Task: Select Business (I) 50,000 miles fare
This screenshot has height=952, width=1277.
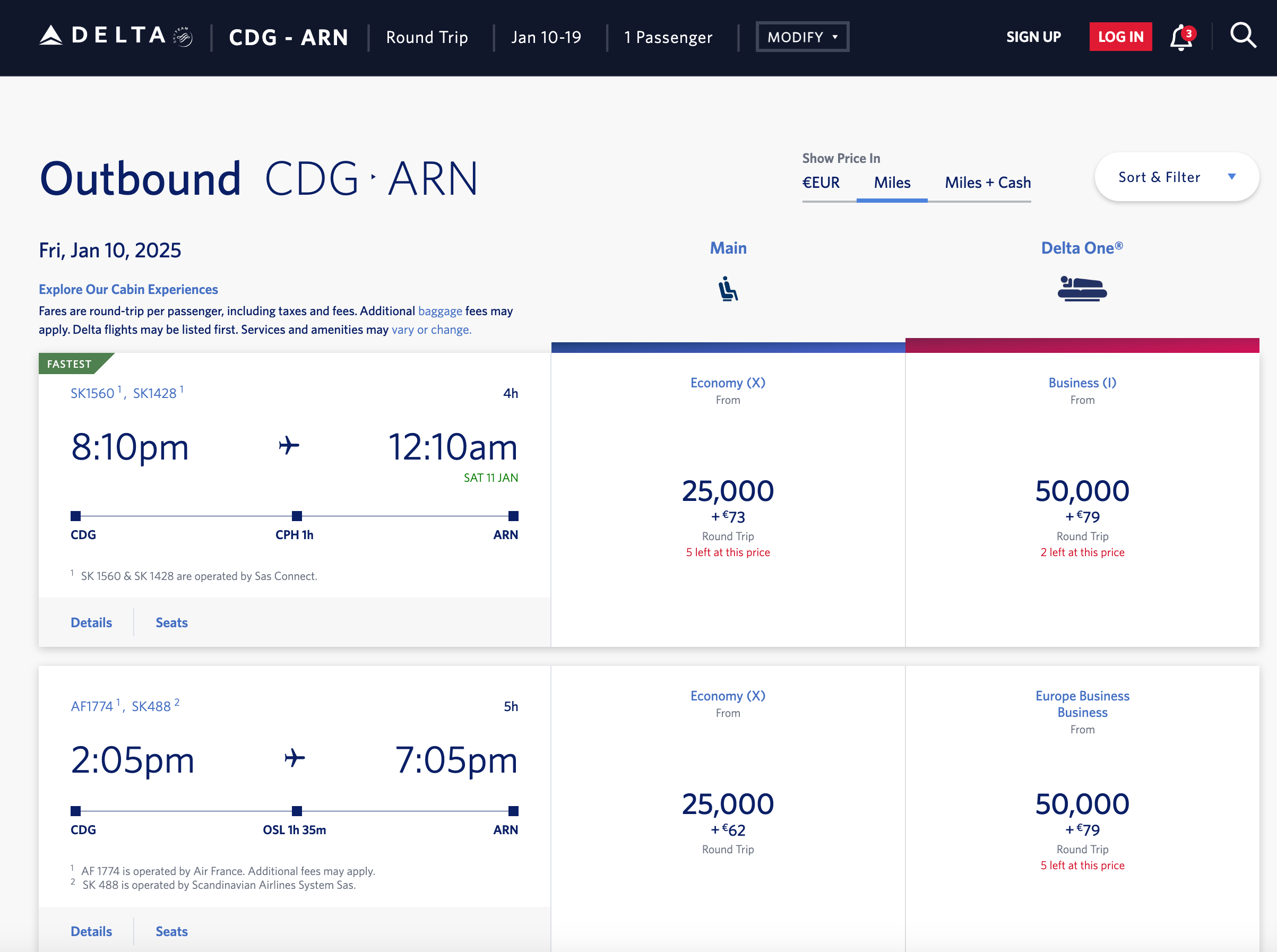Action: click(1082, 500)
